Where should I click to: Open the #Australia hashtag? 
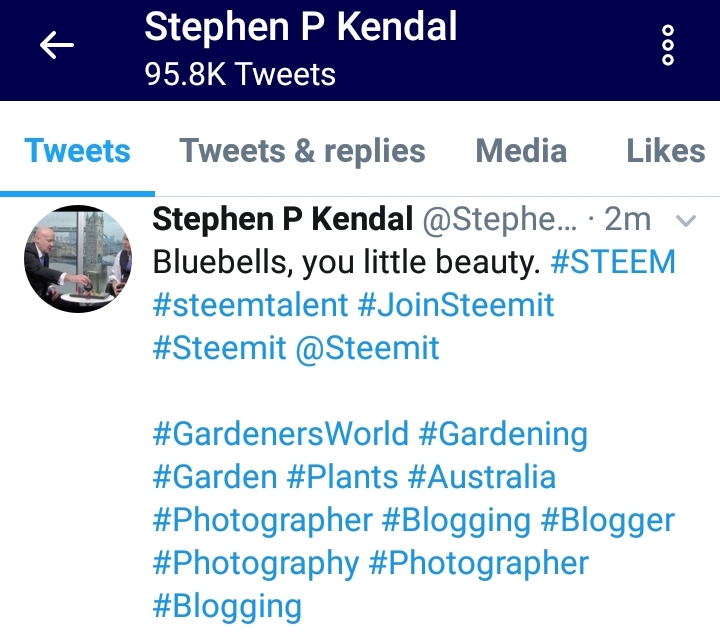482,477
